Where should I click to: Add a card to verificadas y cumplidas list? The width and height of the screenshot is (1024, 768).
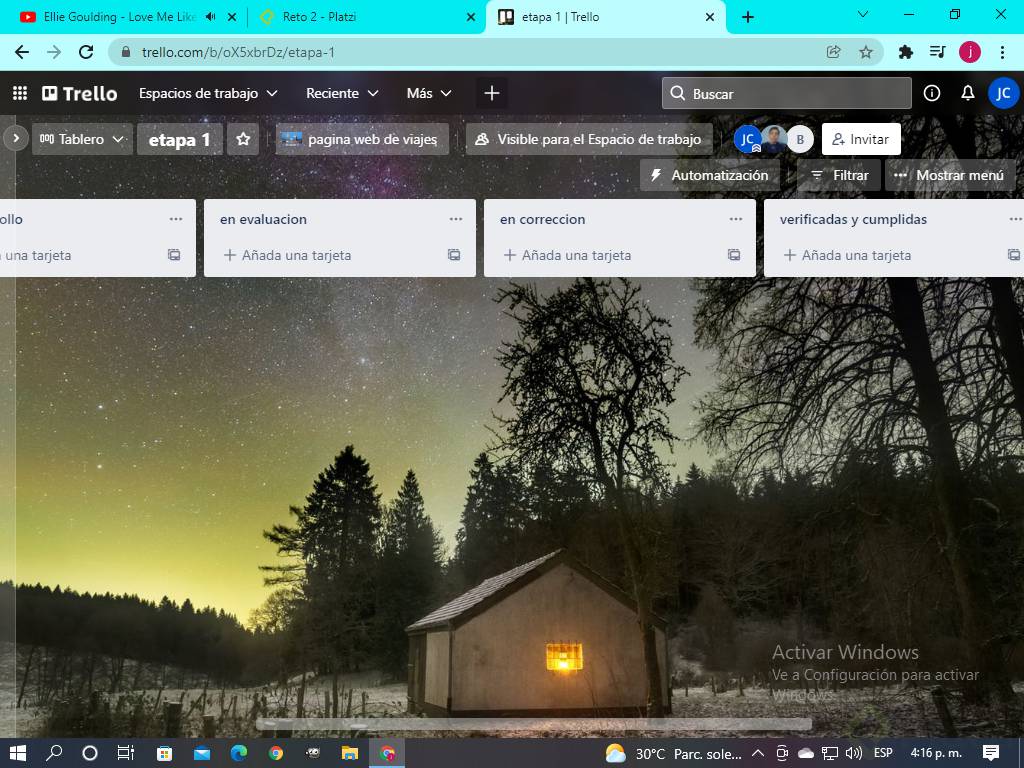(848, 255)
